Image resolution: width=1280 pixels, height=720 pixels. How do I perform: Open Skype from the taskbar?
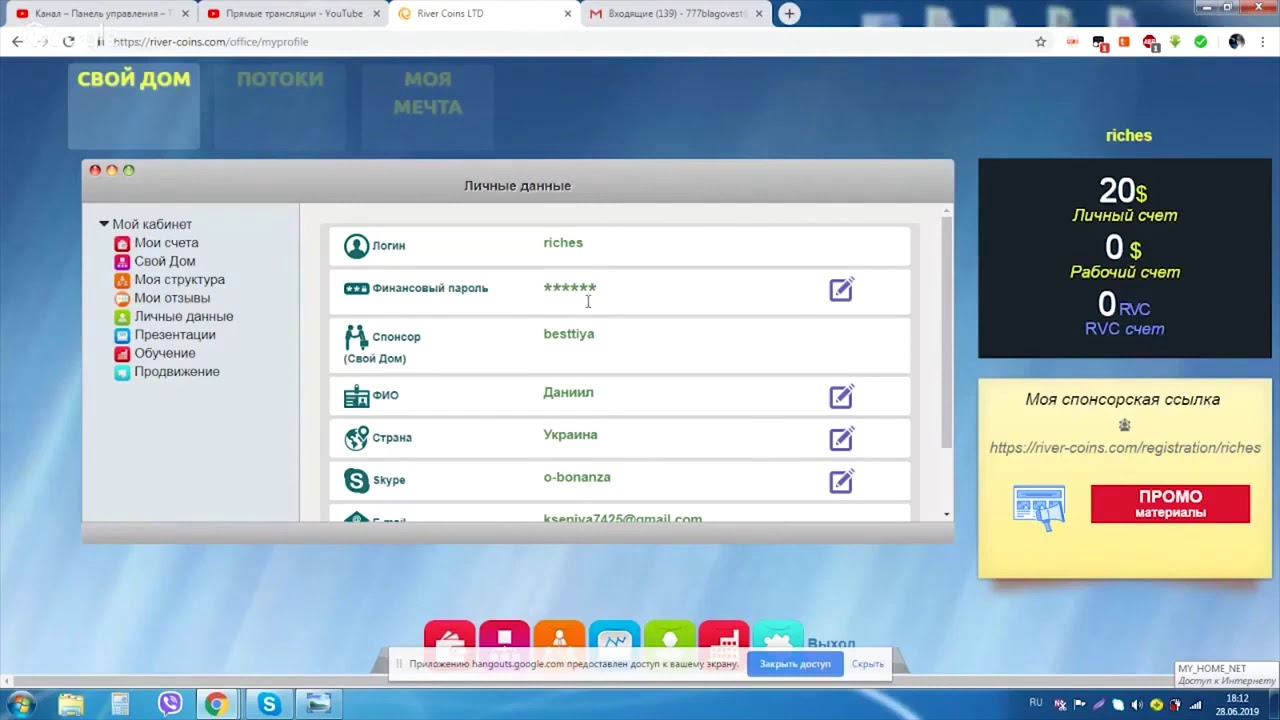tap(269, 704)
